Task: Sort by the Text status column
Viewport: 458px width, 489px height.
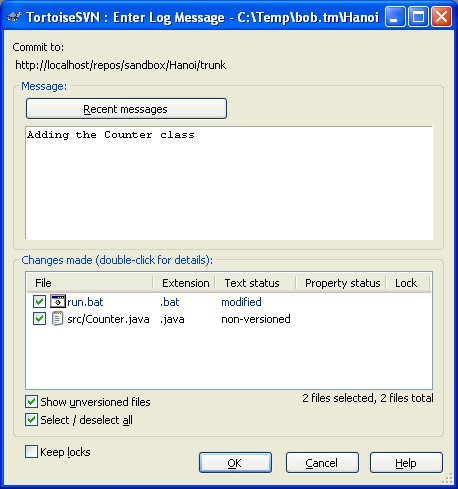Action: coord(256,283)
